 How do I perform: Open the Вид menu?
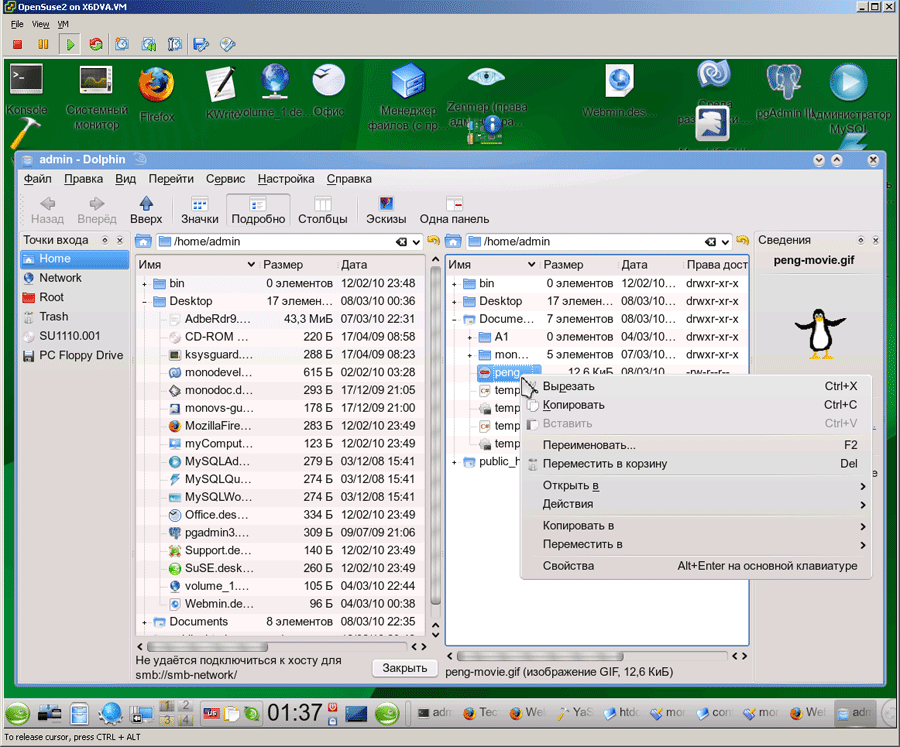(125, 179)
